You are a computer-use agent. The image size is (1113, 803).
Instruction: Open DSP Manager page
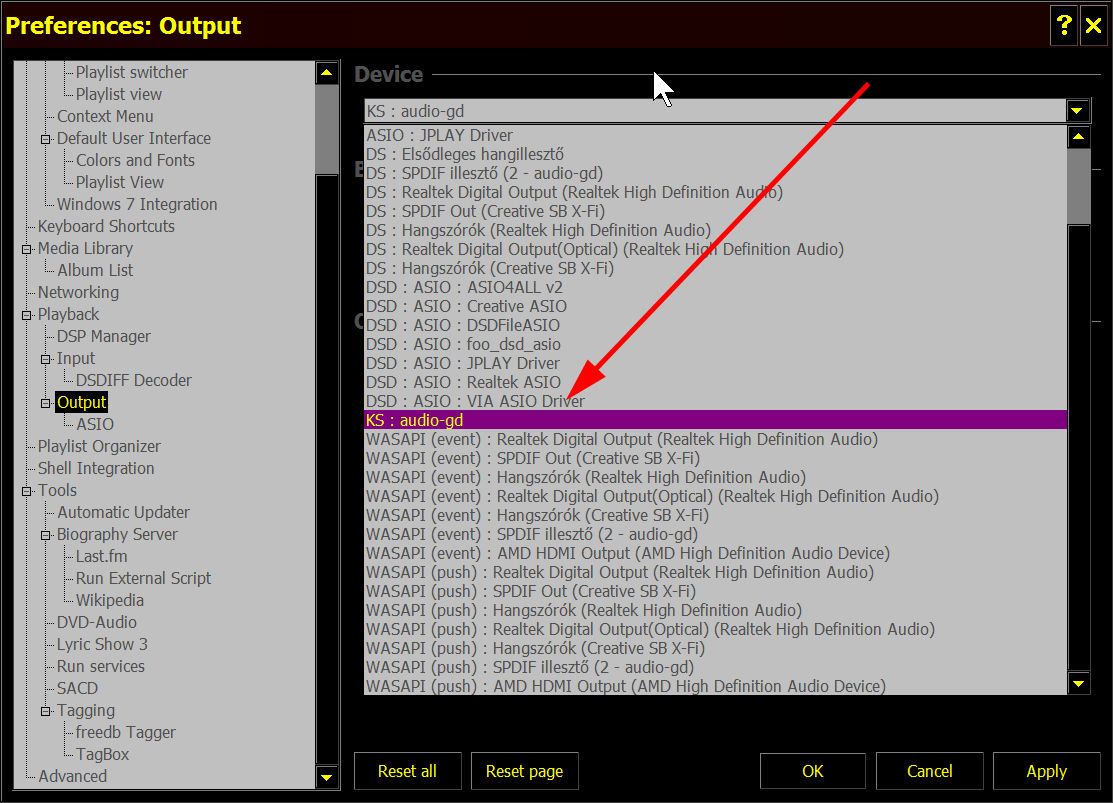pyautogui.click(x=104, y=337)
